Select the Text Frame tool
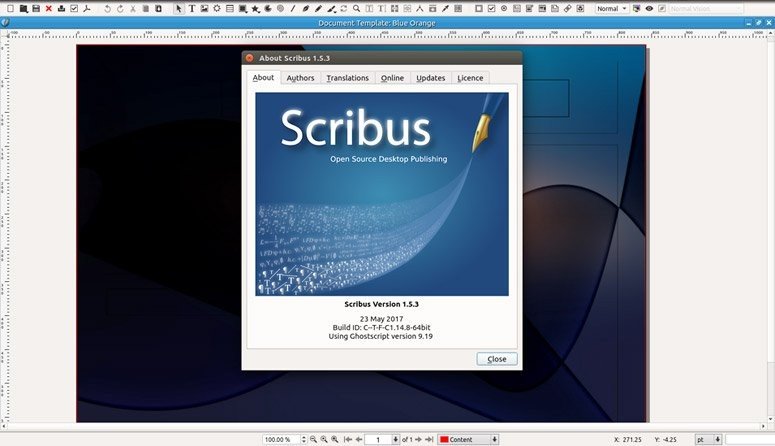 point(192,8)
